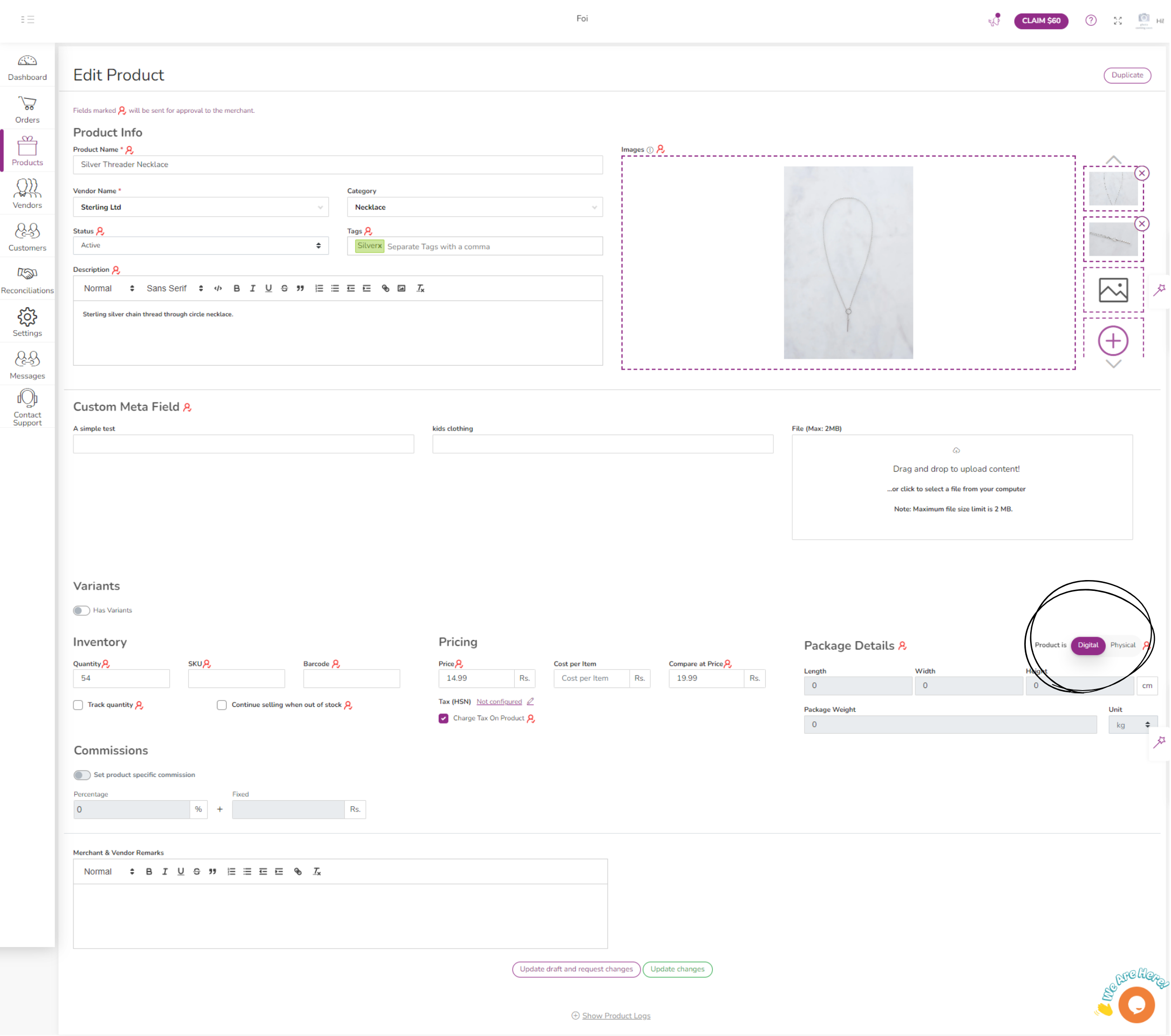Viewport: 1171px width, 1036px height.
Task: Open Description heading style dropdown
Action: (x=109, y=289)
